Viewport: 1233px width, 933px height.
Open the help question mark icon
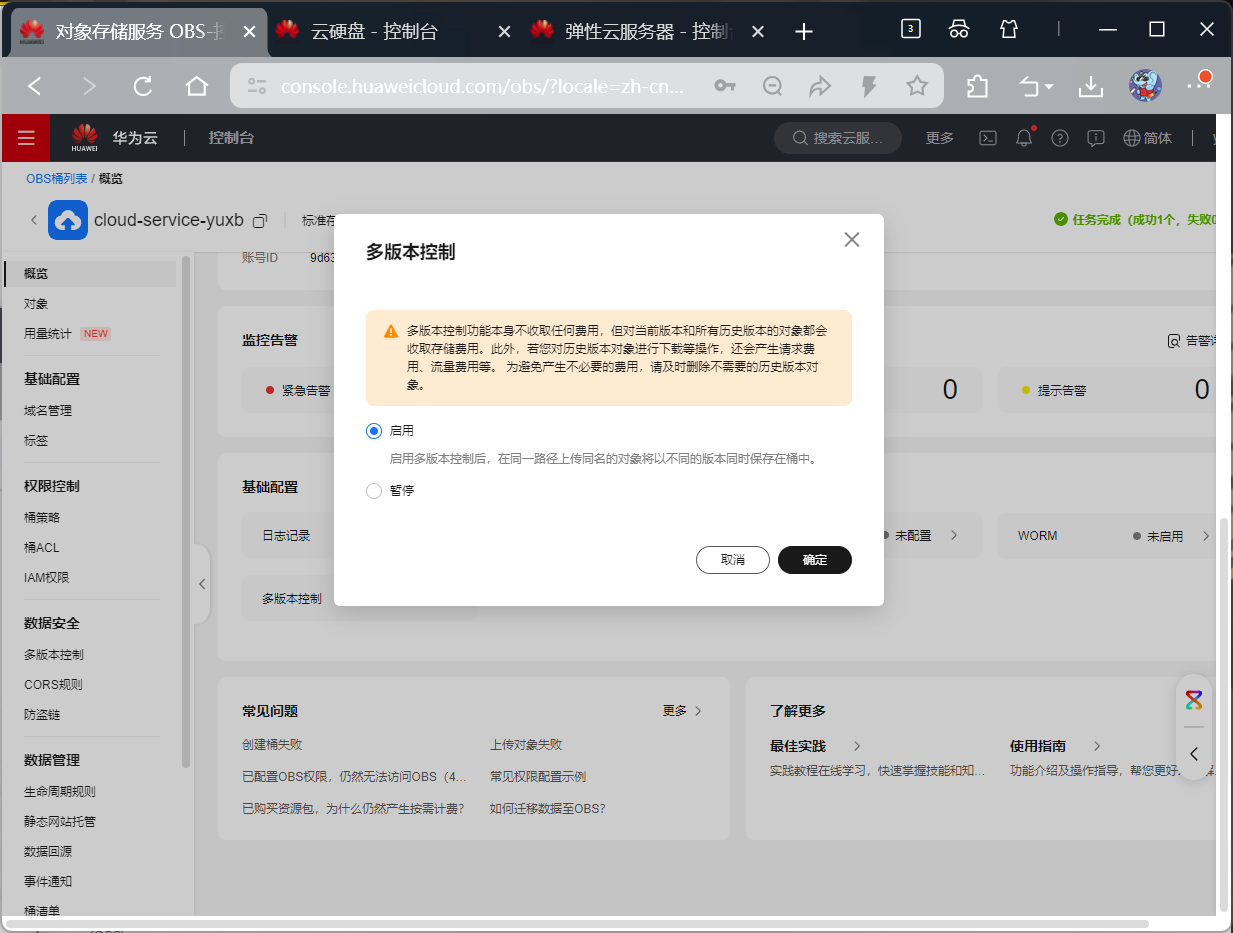(x=1060, y=138)
